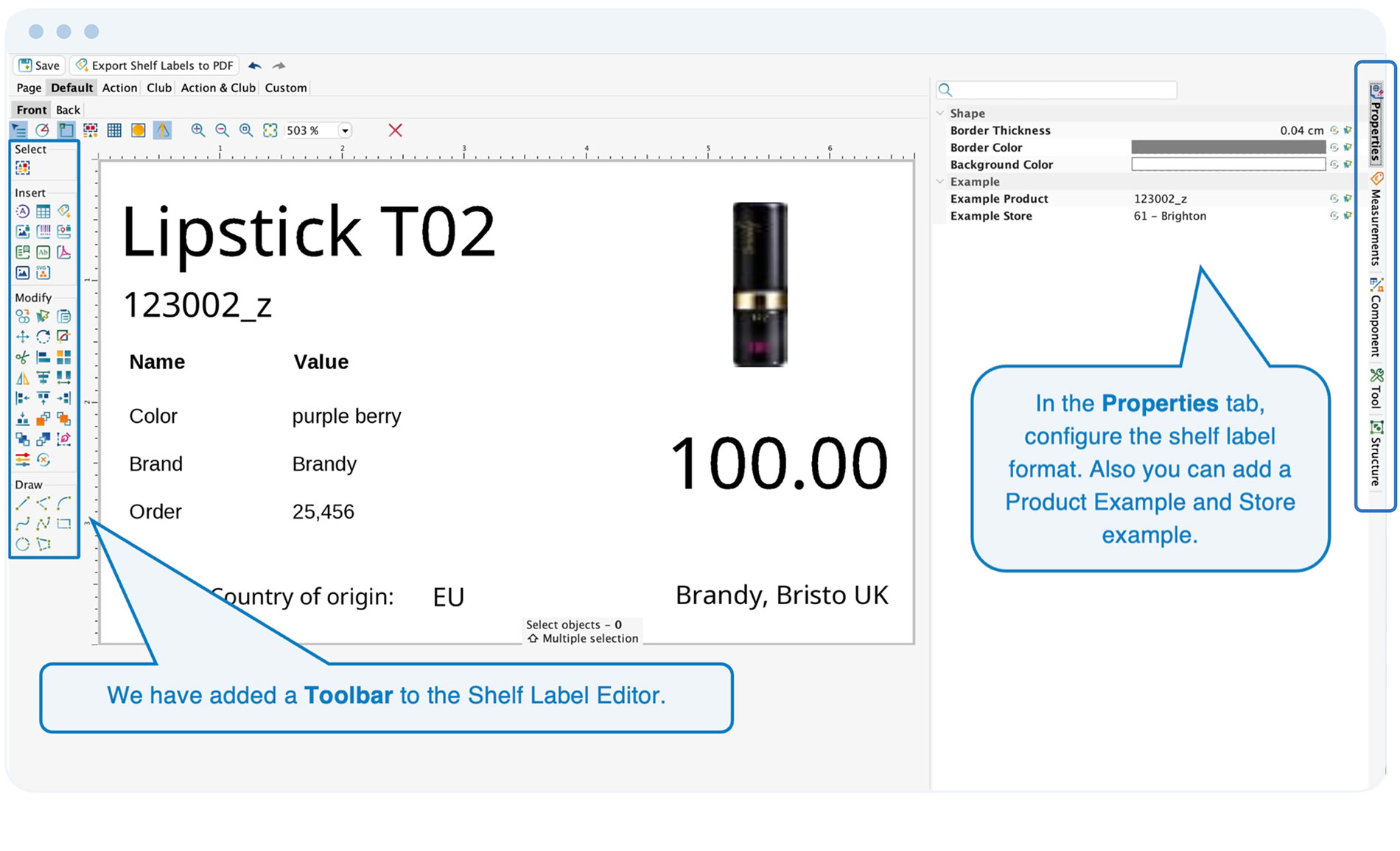Click Export Shelf Labels to PDF

(x=155, y=66)
